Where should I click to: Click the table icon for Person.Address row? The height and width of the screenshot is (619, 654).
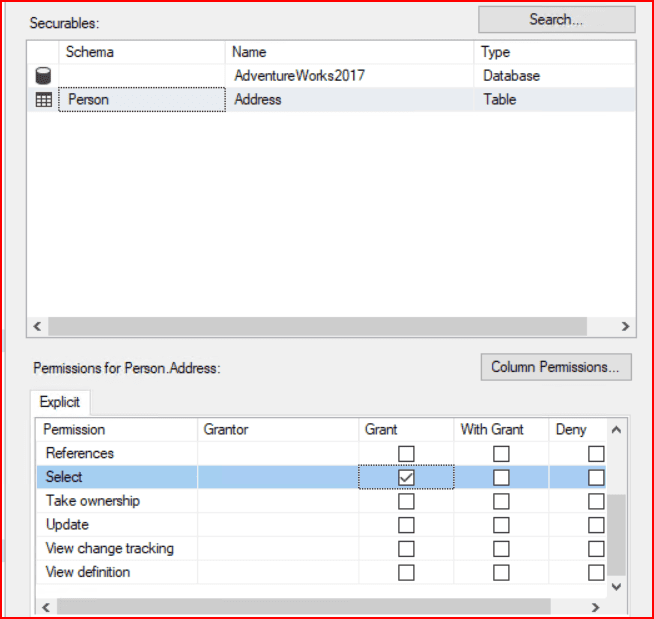43,100
